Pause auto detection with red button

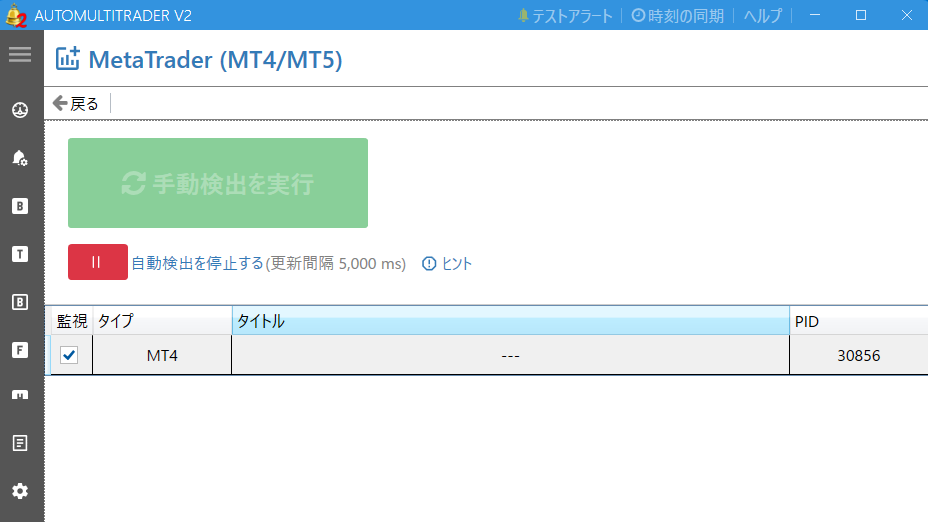[98, 262]
